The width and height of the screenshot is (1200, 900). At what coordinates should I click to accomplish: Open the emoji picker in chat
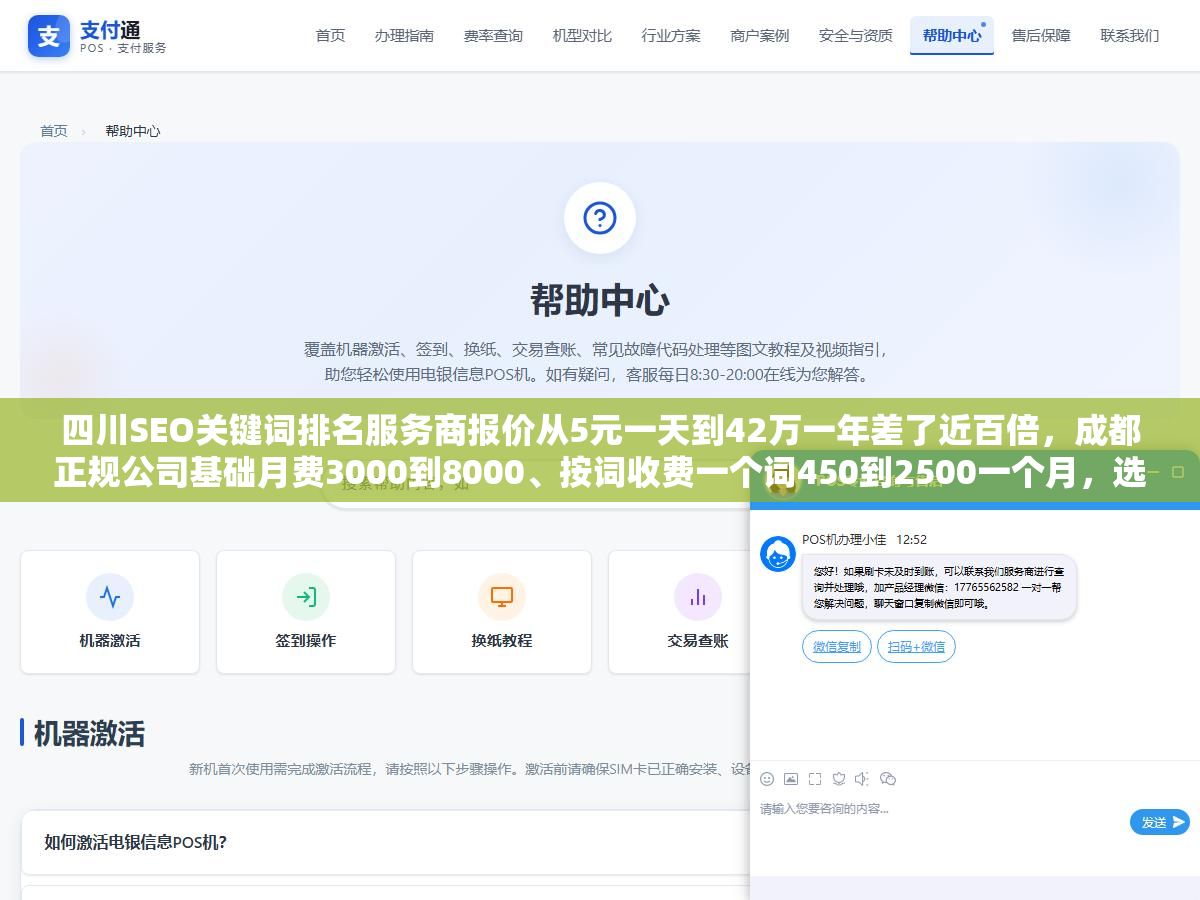click(x=767, y=779)
